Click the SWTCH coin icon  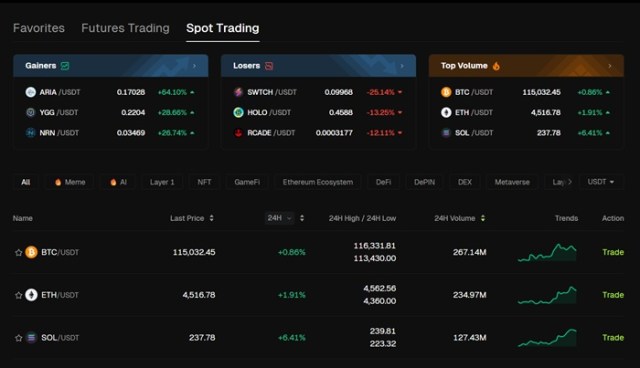click(x=238, y=92)
